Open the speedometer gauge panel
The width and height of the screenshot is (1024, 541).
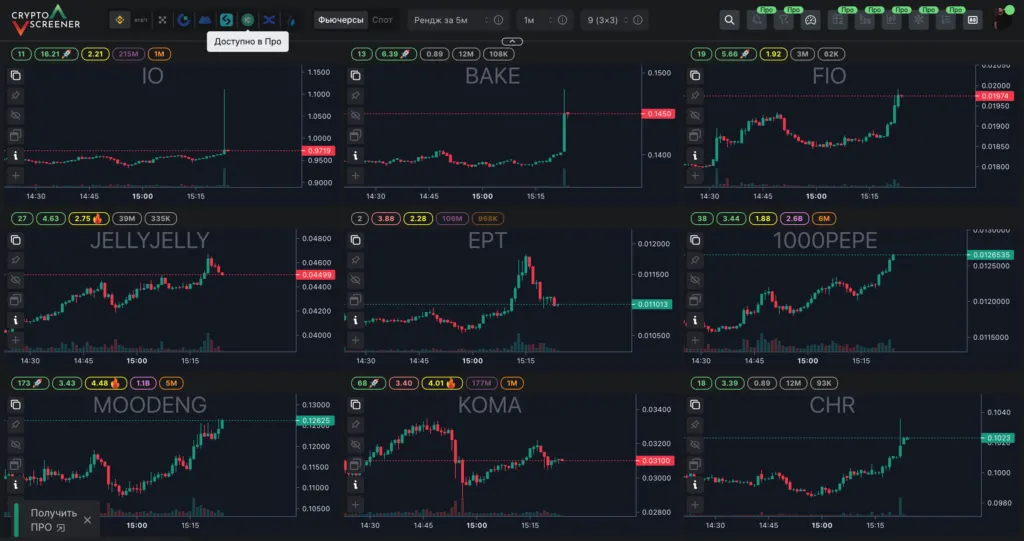pos(810,20)
